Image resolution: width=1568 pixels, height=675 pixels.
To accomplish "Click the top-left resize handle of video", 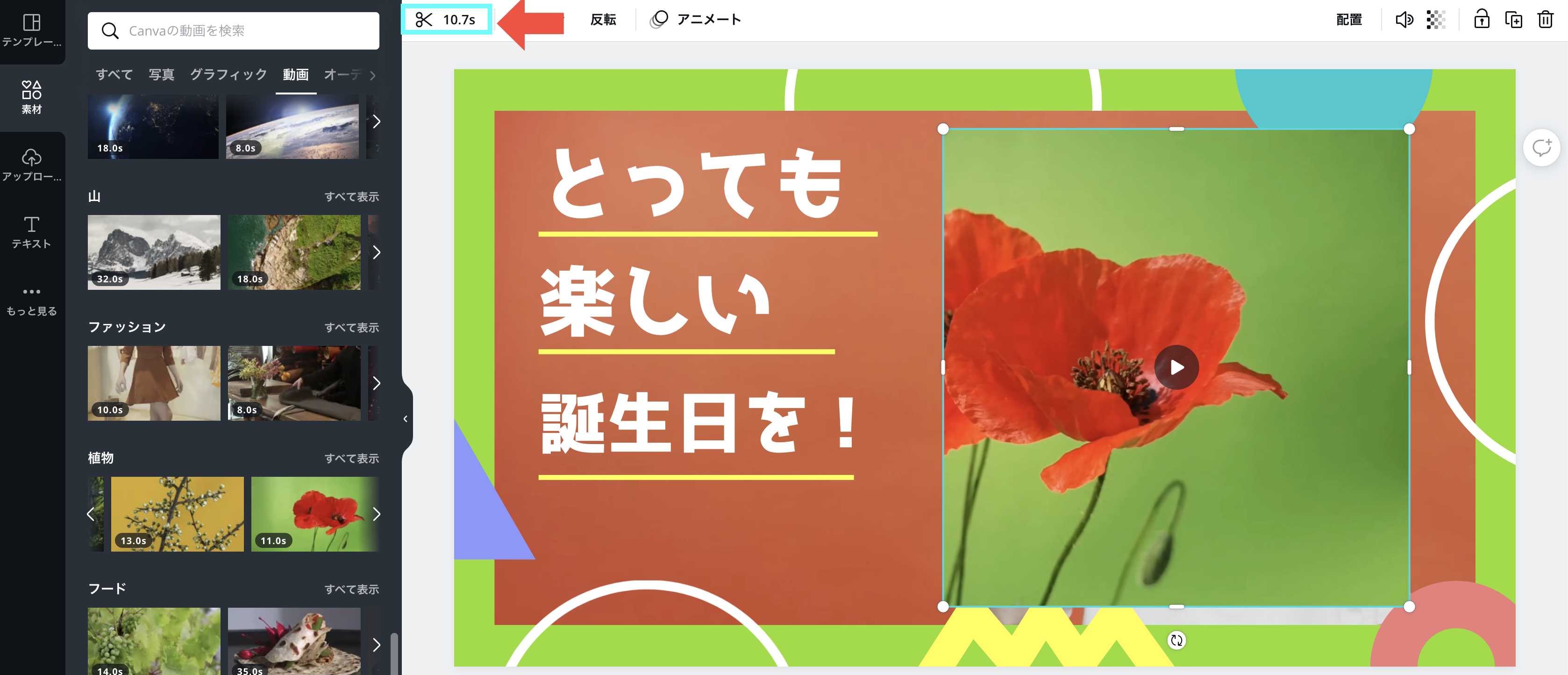I will (943, 129).
